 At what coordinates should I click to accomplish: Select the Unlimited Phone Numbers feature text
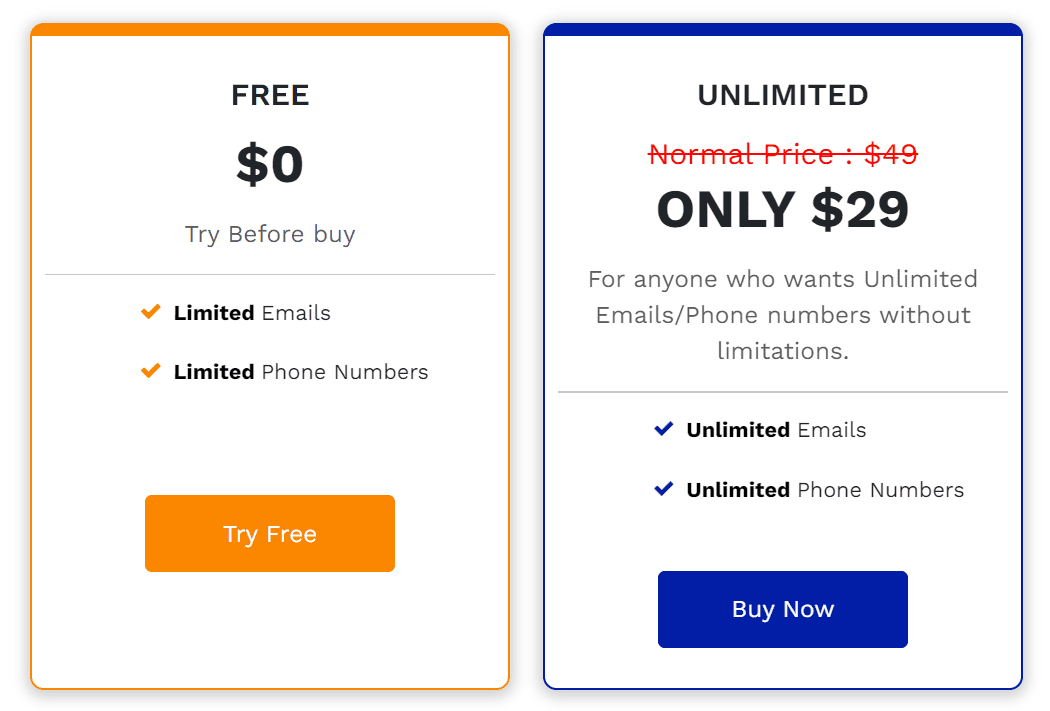824,489
